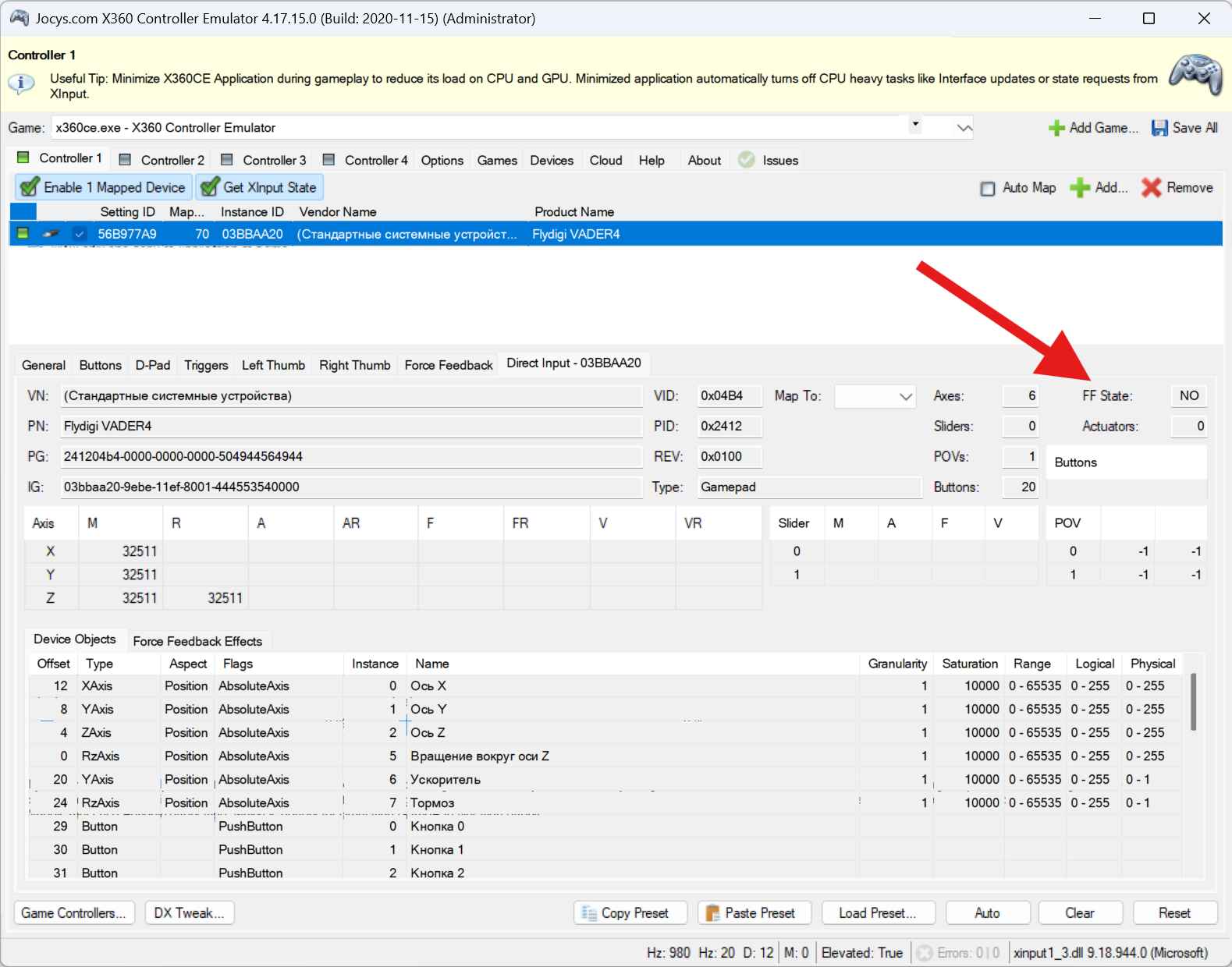This screenshot has height=967, width=1232.
Task: Switch to the Controller 2 tab
Action: 162,160
